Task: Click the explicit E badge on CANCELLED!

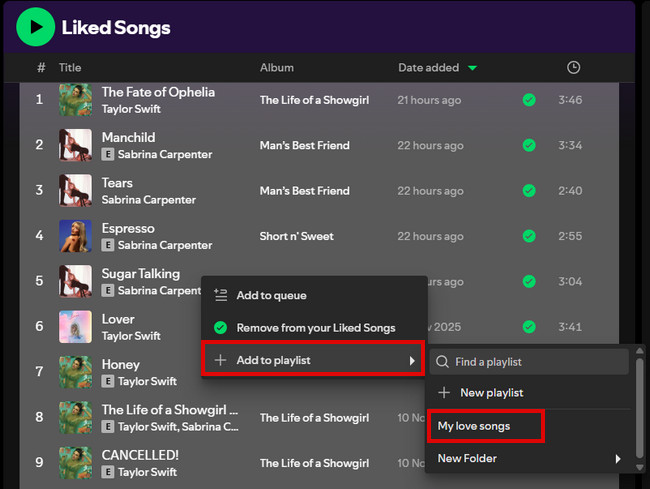Action: [x=108, y=472]
